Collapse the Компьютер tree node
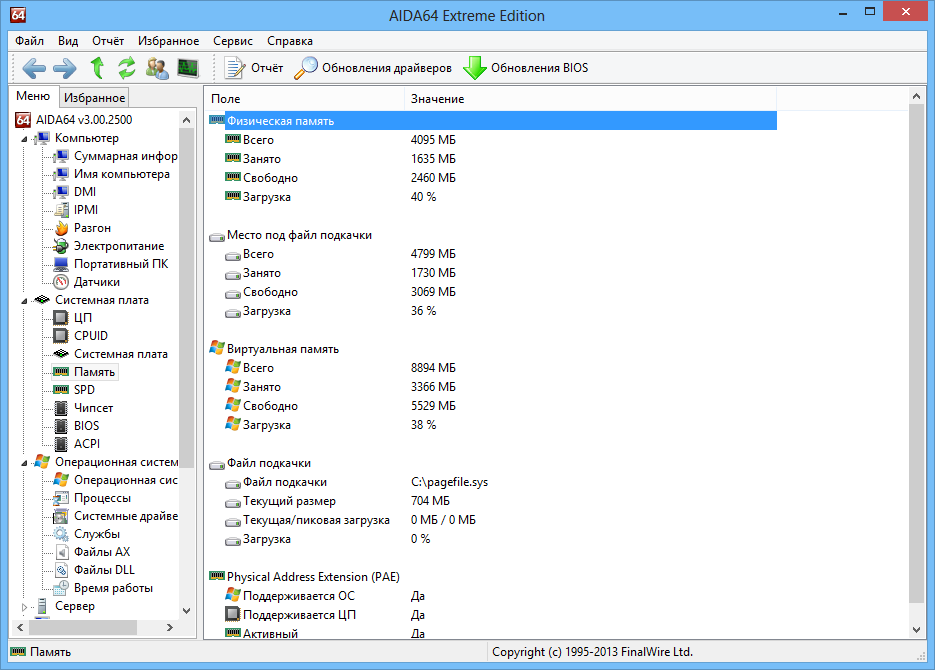Image resolution: width=935 pixels, height=670 pixels. [x=24, y=139]
